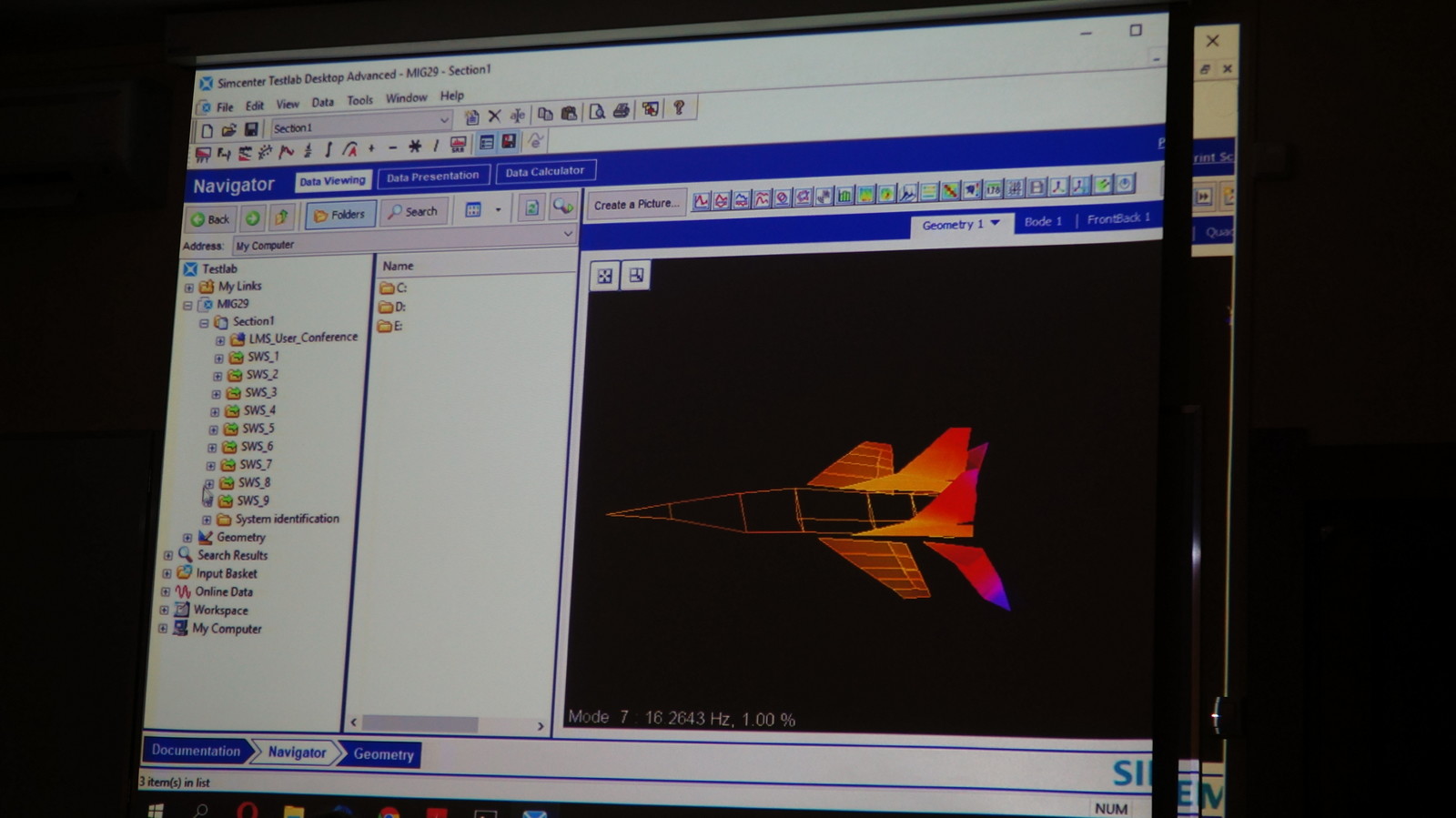The height and width of the screenshot is (818, 1456).
Task: Click the Up one level folder icon
Action: (282, 217)
